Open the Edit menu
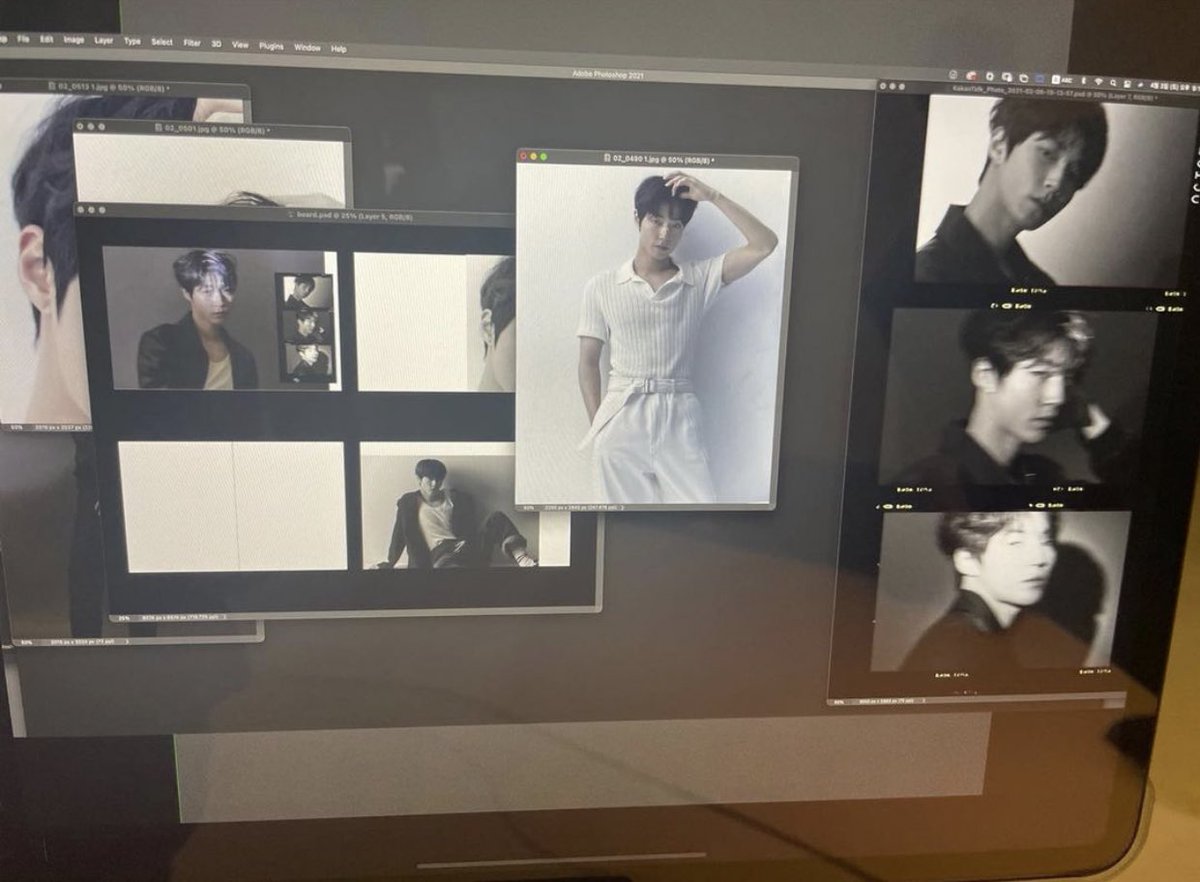The image size is (1200, 882). coord(46,39)
